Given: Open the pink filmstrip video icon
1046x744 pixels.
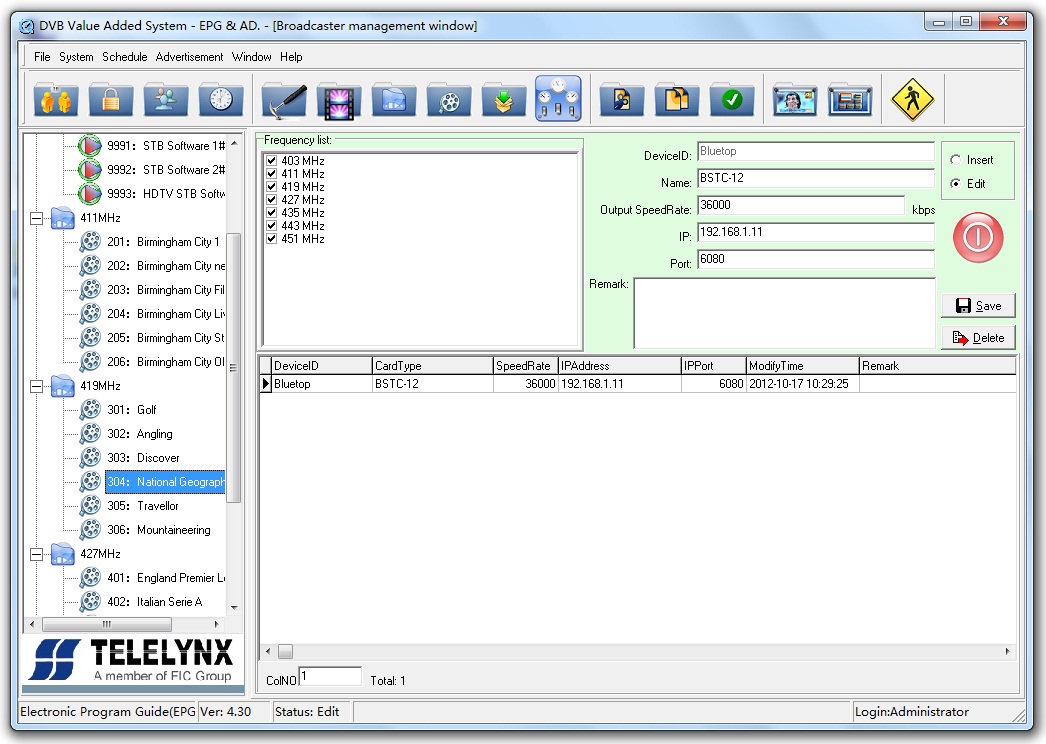Looking at the screenshot, I should pos(339,100).
